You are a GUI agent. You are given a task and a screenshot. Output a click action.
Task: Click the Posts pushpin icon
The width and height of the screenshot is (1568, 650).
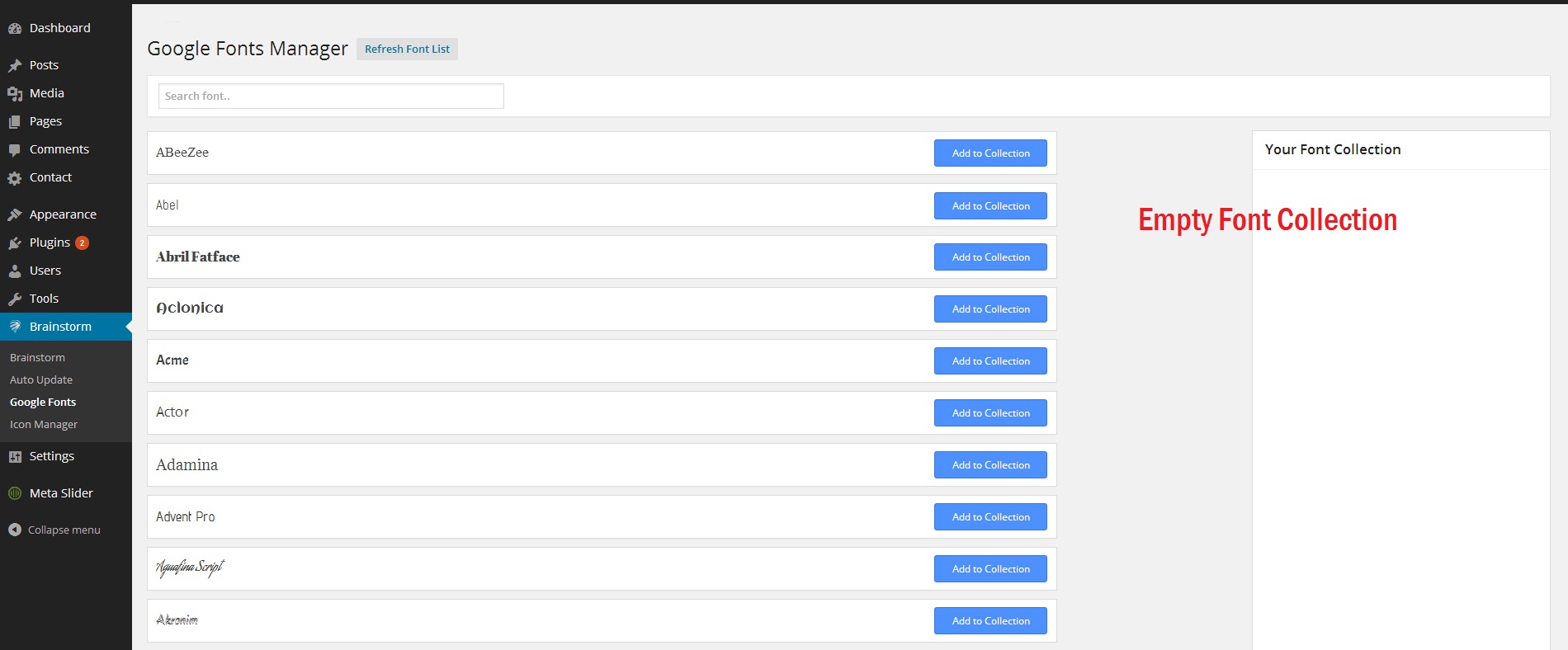click(15, 65)
